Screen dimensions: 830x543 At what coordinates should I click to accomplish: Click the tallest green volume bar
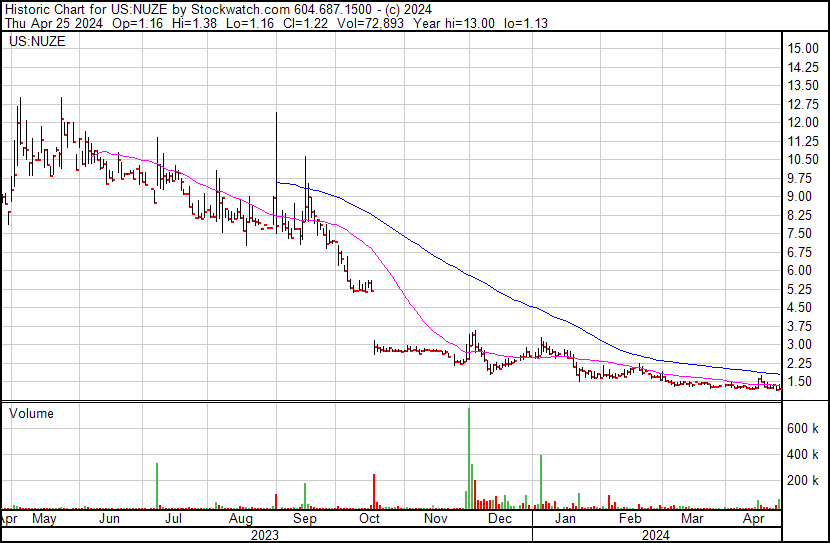click(468, 460)
